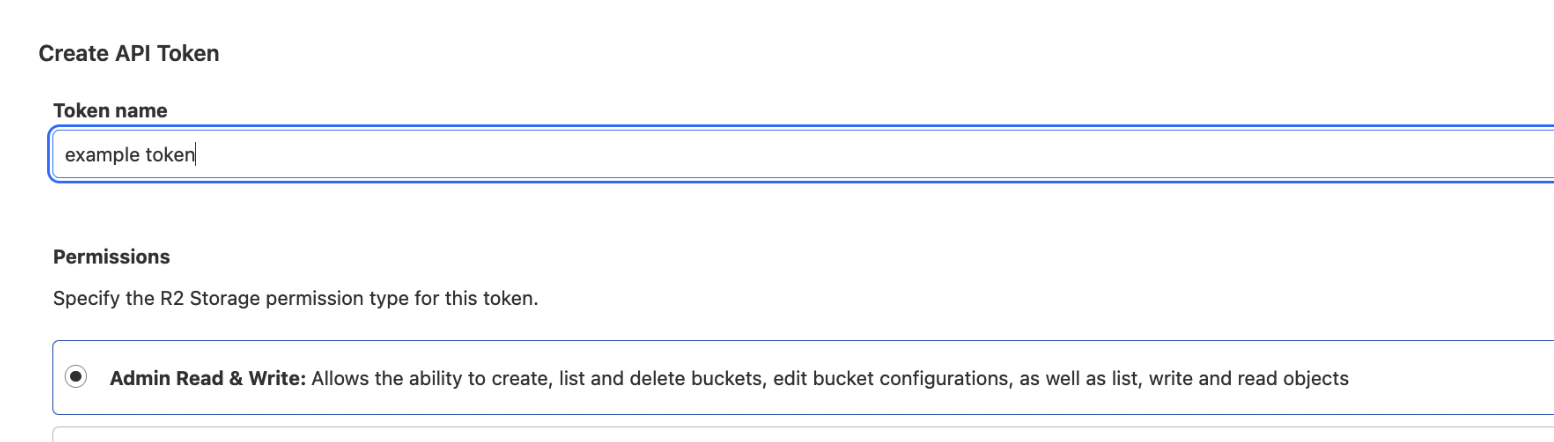Click into the Token name input field
This screenshot has width=1554, height=442.
coord(800,154)
